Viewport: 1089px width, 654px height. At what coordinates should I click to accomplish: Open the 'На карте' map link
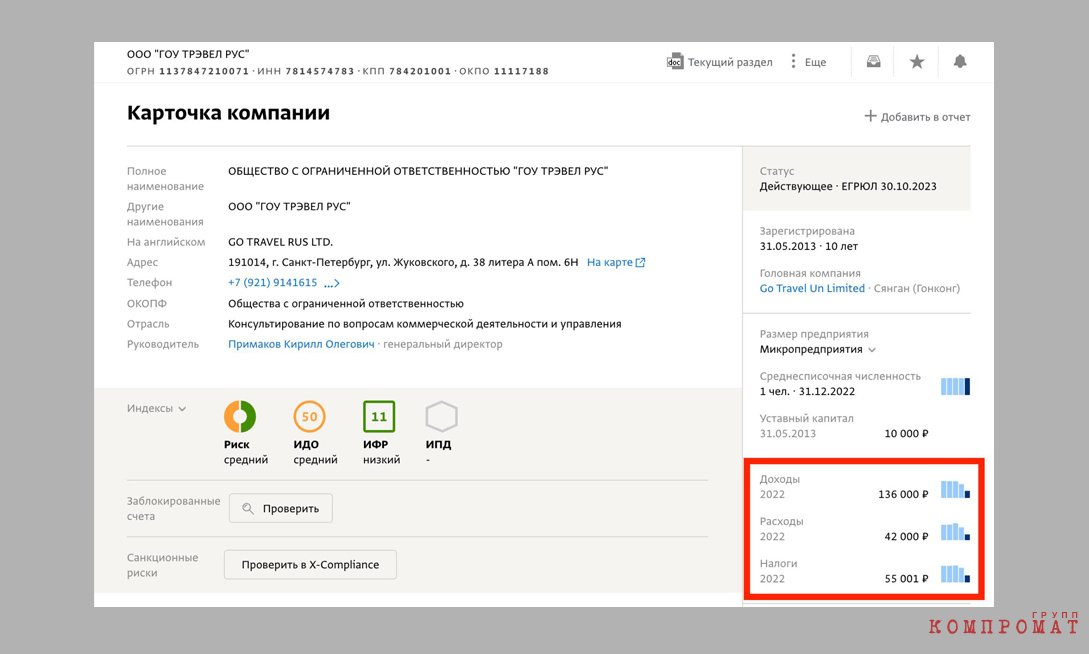point(616,262)
